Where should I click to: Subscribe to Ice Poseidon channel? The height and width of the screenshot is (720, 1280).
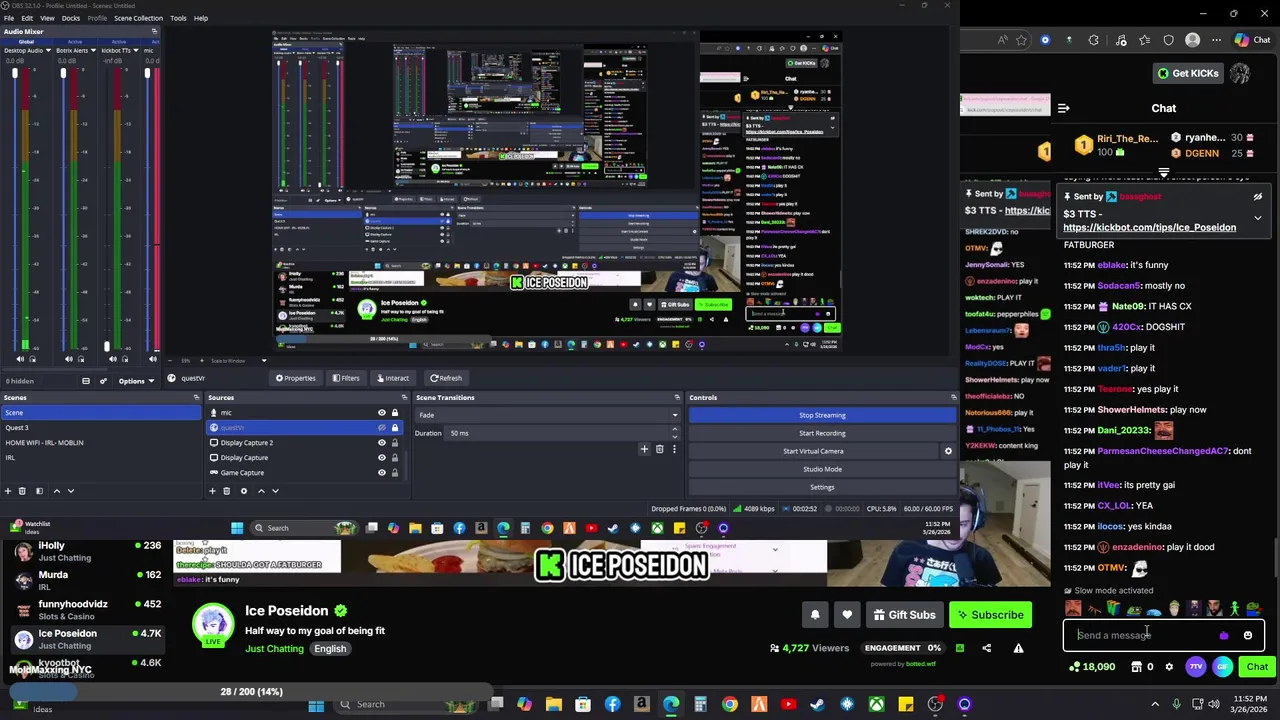coord(990,615)
